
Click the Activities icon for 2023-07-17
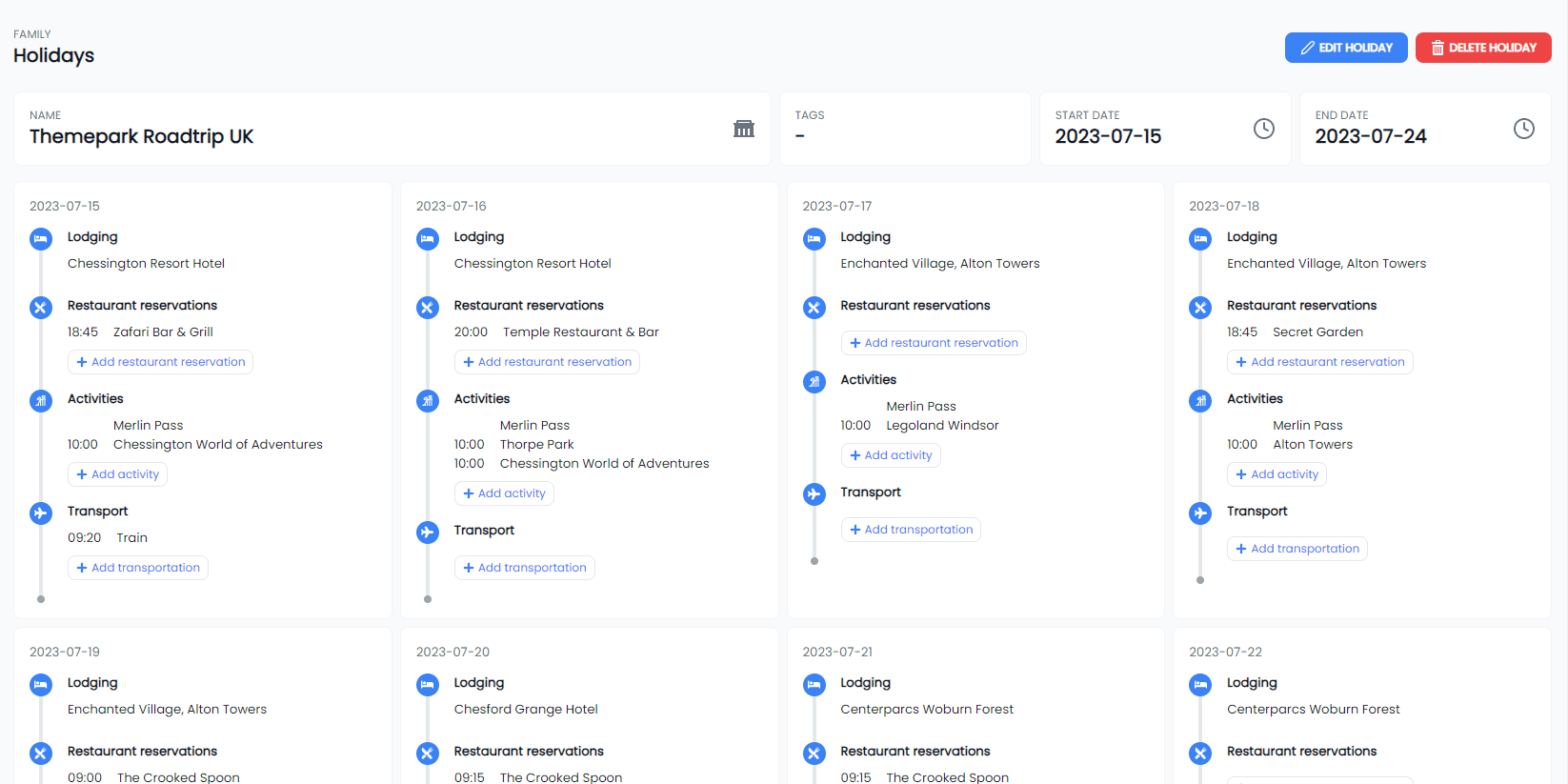point(814,382)
